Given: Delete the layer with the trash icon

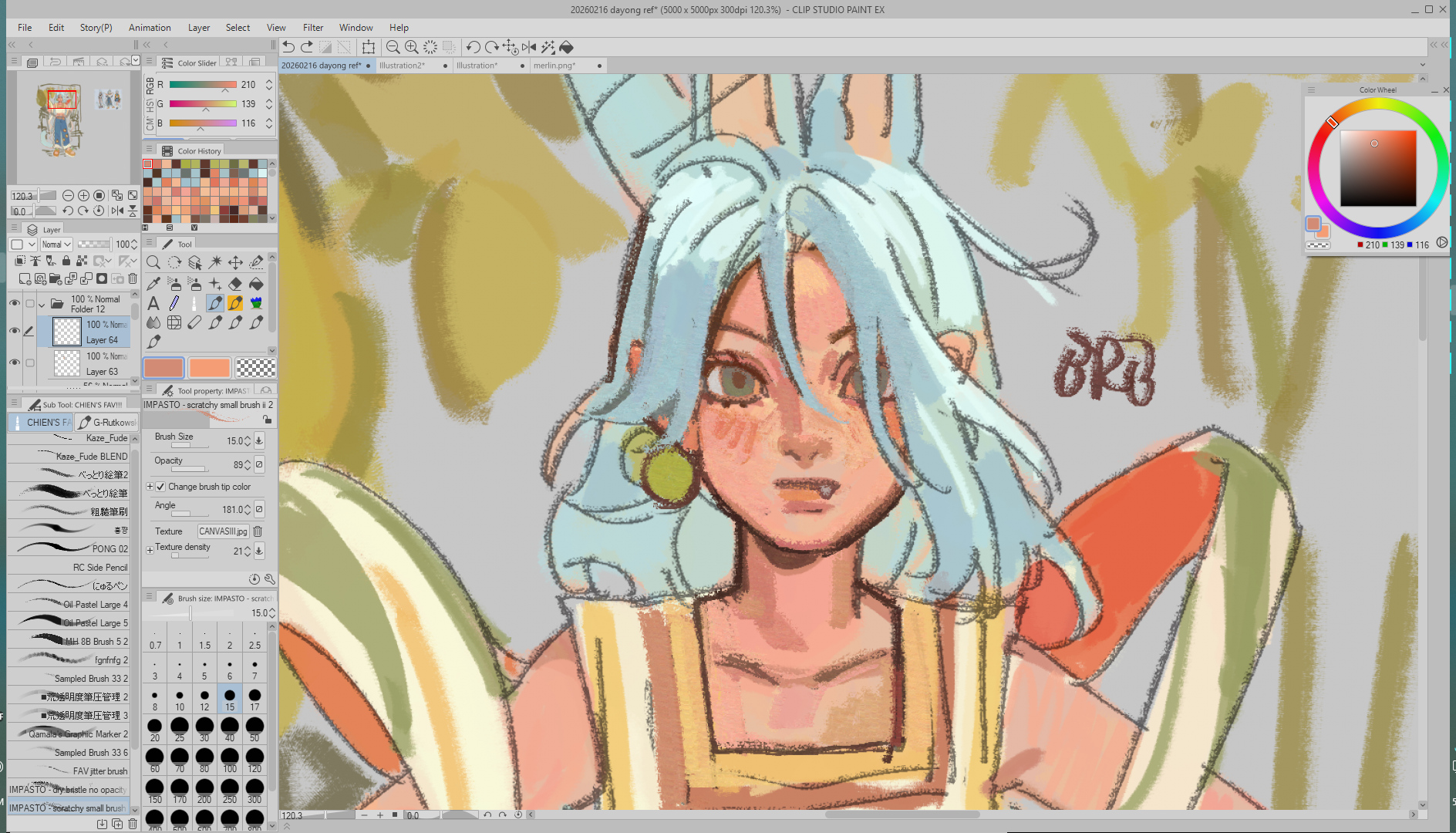Looking at the screenshot, I should [x=133, y=278].
